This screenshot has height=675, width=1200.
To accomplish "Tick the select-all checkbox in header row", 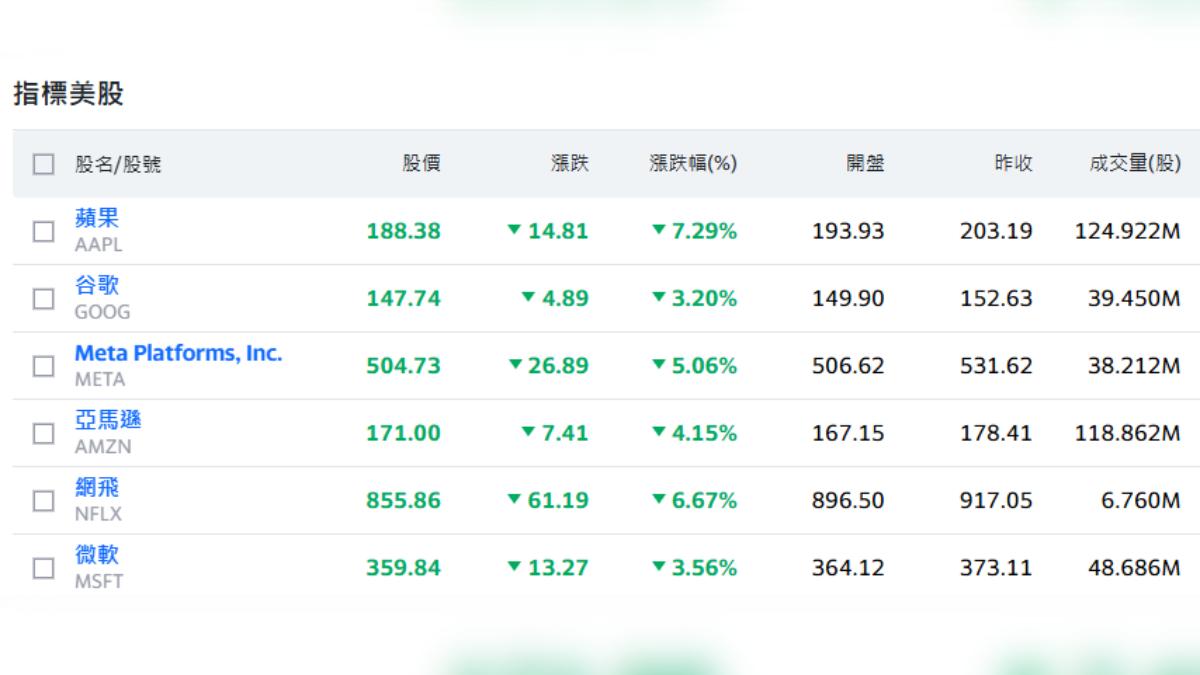I will [x=43, y=164].
